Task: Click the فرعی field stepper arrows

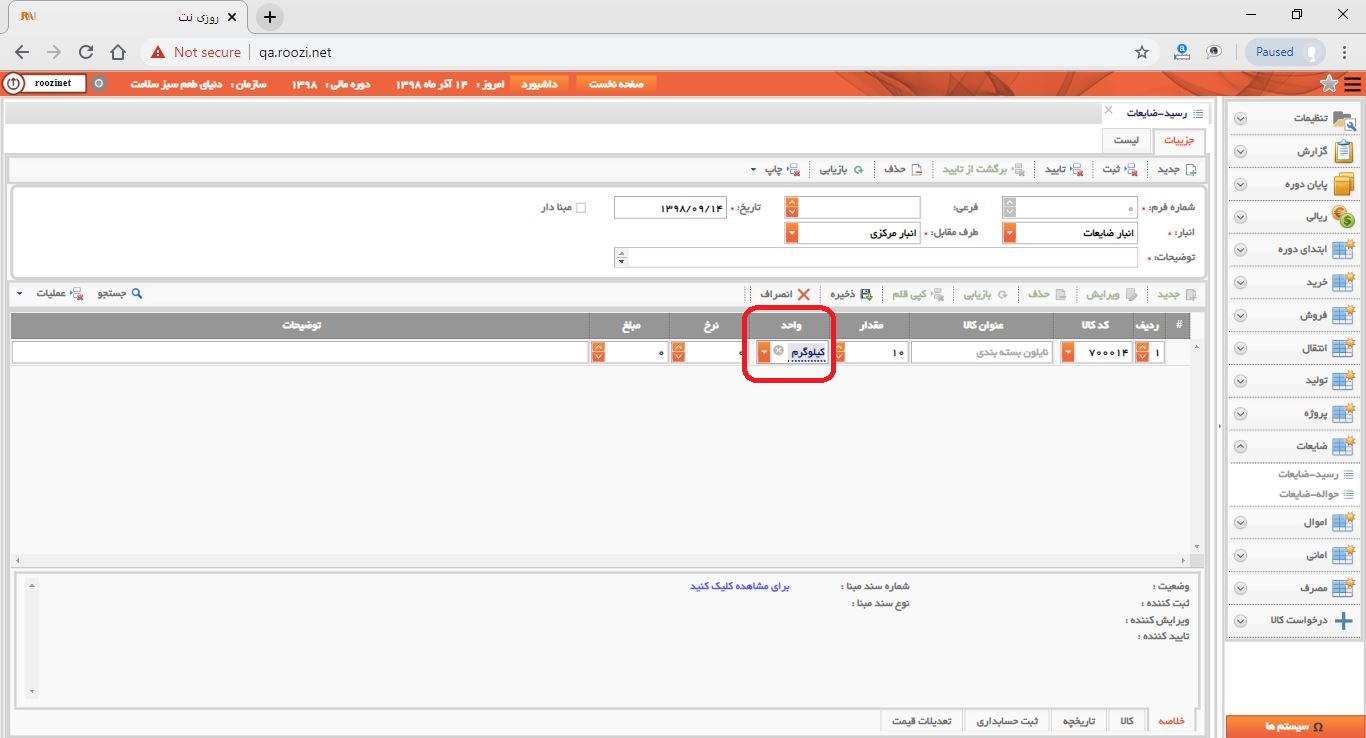Action: (792, 208)
